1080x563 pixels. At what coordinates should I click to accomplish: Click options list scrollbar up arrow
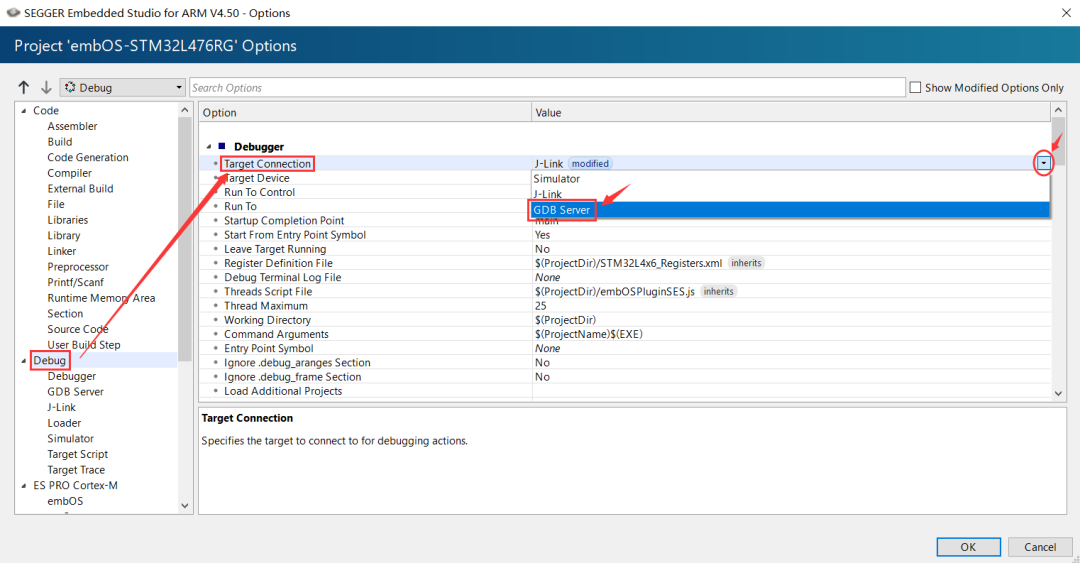(1059, 110)
